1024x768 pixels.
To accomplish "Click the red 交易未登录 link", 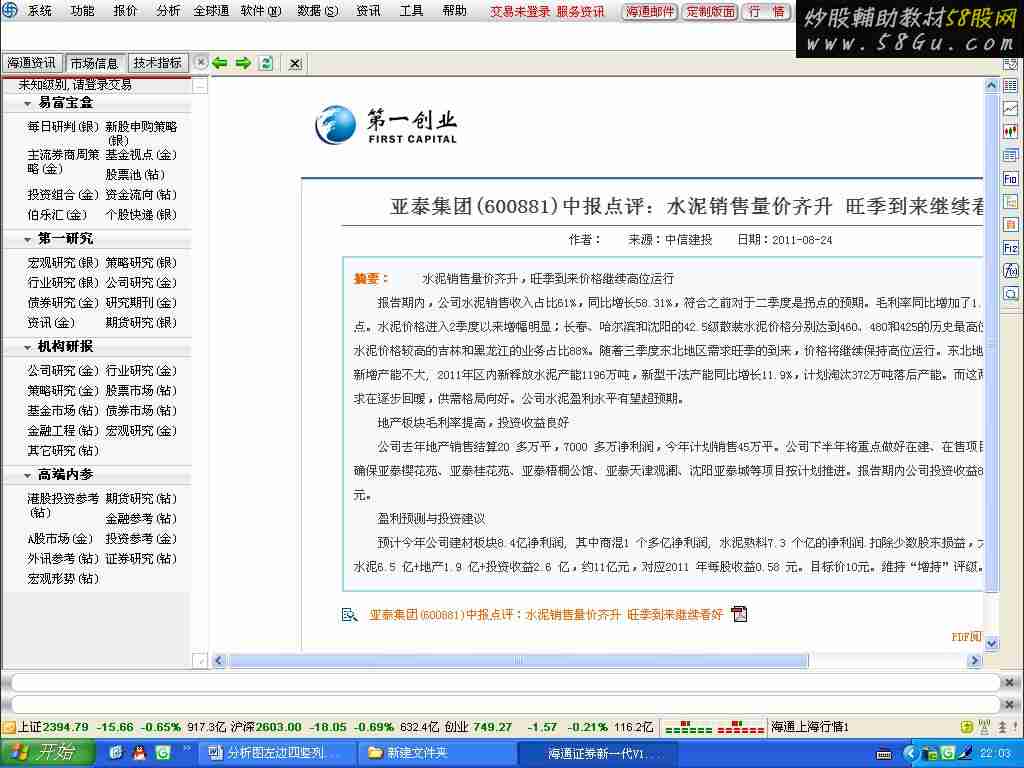I will click(520, 11).
